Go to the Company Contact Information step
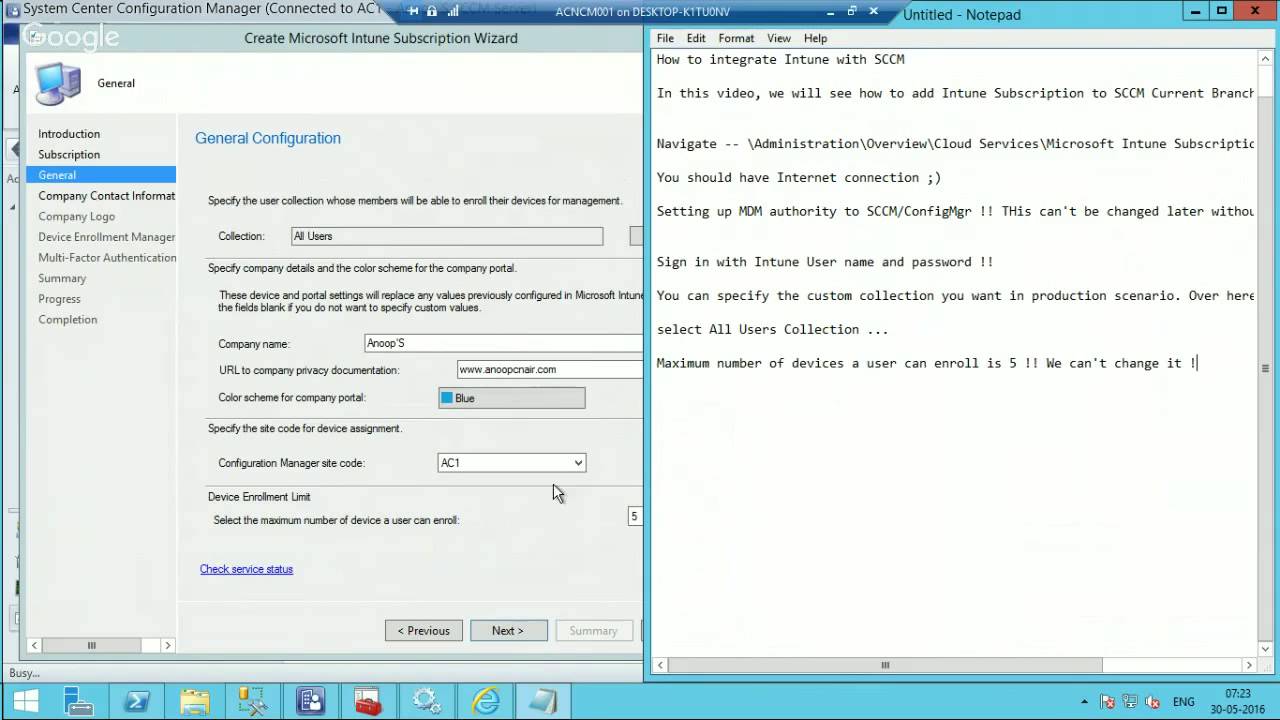 (x=106, y=196)
